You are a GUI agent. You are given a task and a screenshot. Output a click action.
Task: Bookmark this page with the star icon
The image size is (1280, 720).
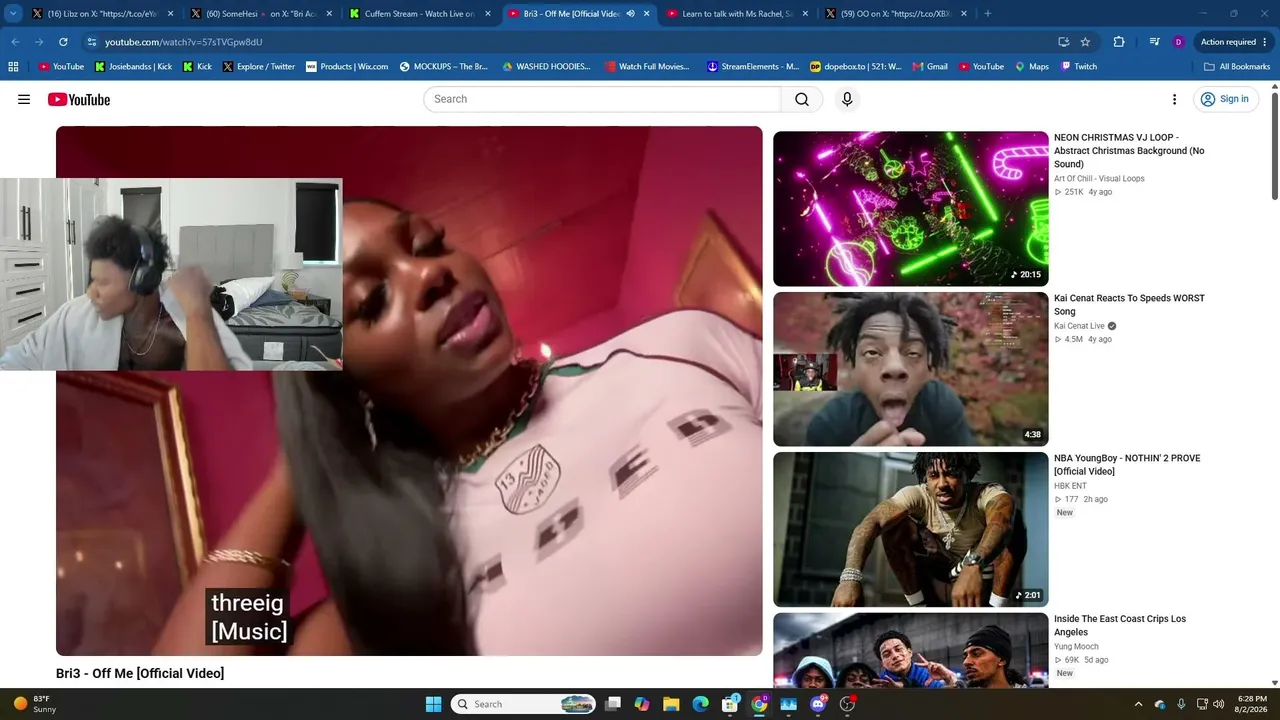click(1085, 42)
